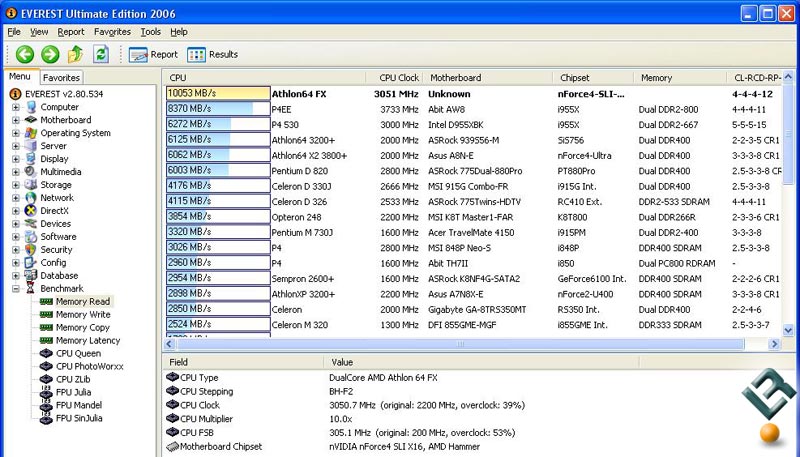Viewport: 800px width, 457px height.
Task: Select the Server icon in tree
Action: 31,146
